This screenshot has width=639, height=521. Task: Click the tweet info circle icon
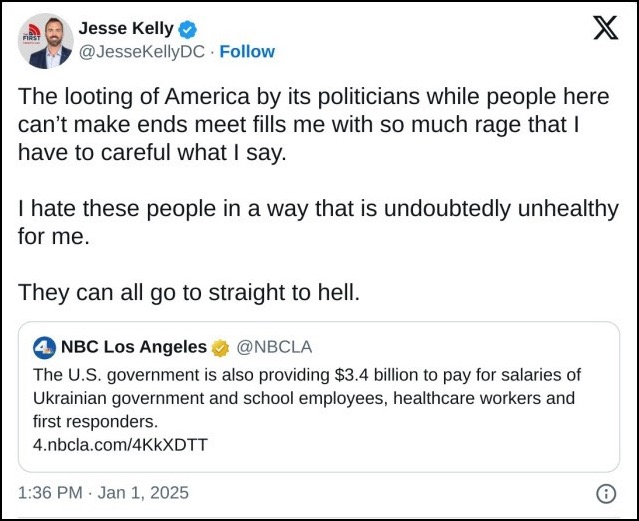pos(606,494)
